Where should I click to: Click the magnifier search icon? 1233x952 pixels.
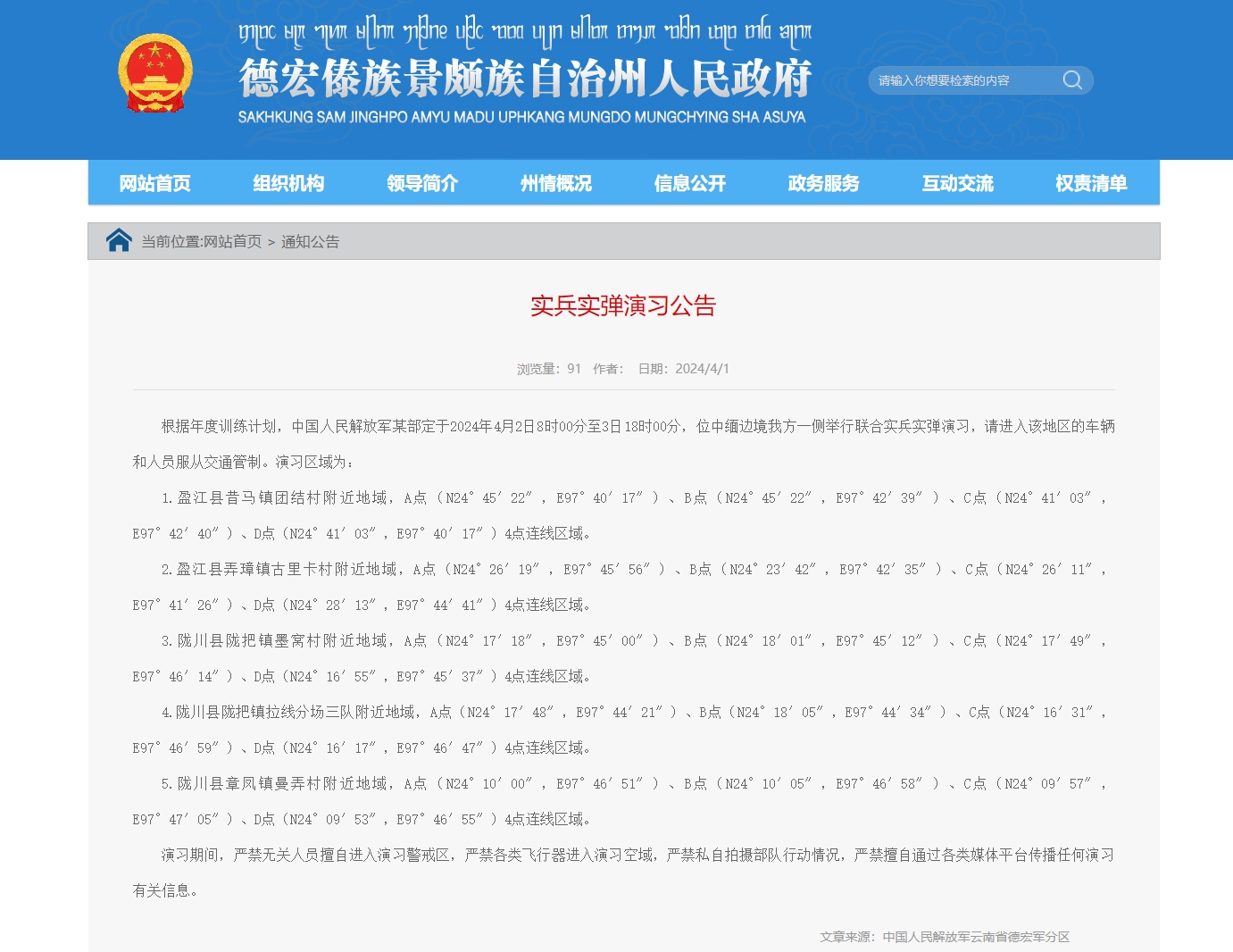tap(1072, 80)
